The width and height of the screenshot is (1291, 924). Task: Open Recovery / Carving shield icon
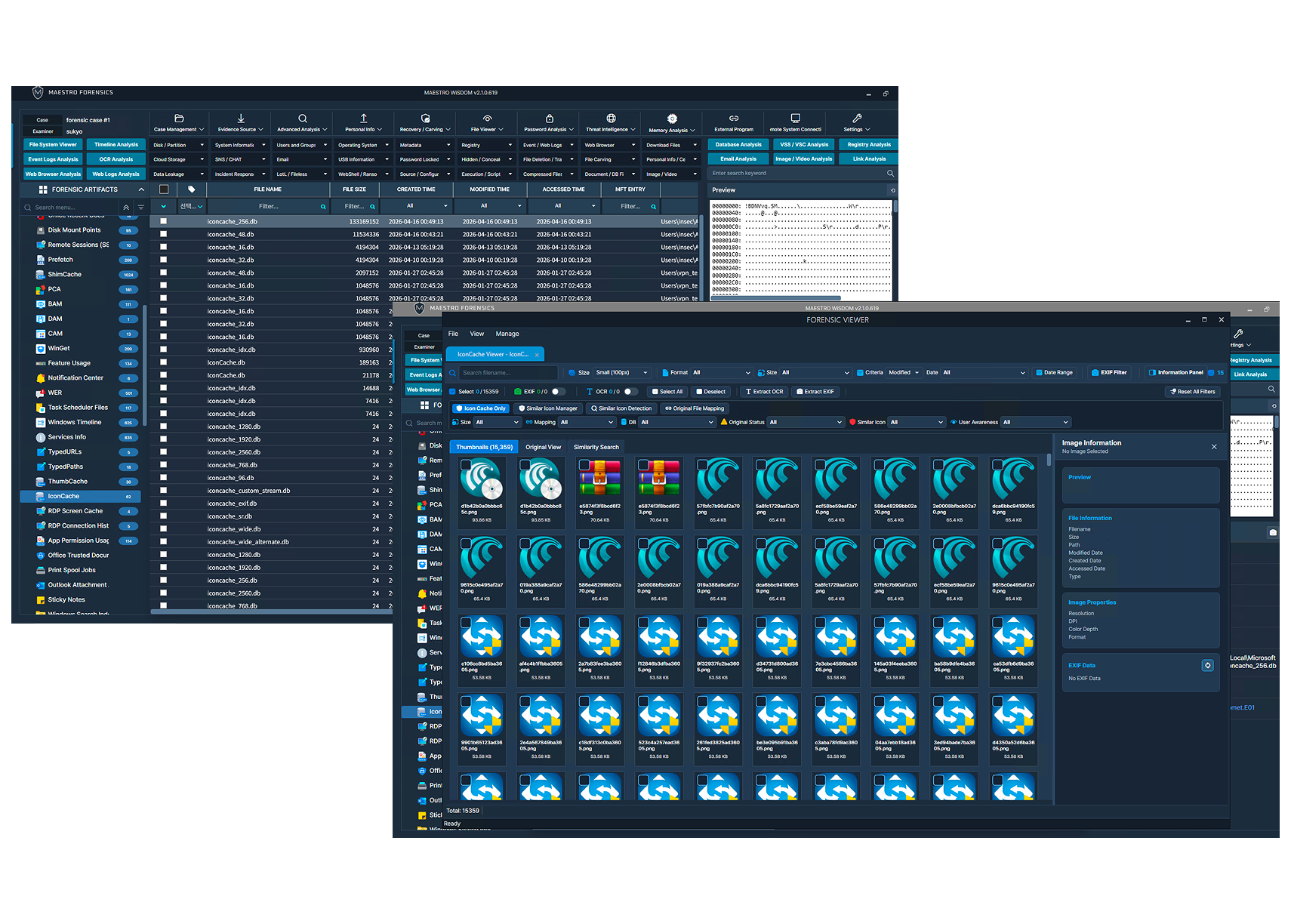[426, 119]
